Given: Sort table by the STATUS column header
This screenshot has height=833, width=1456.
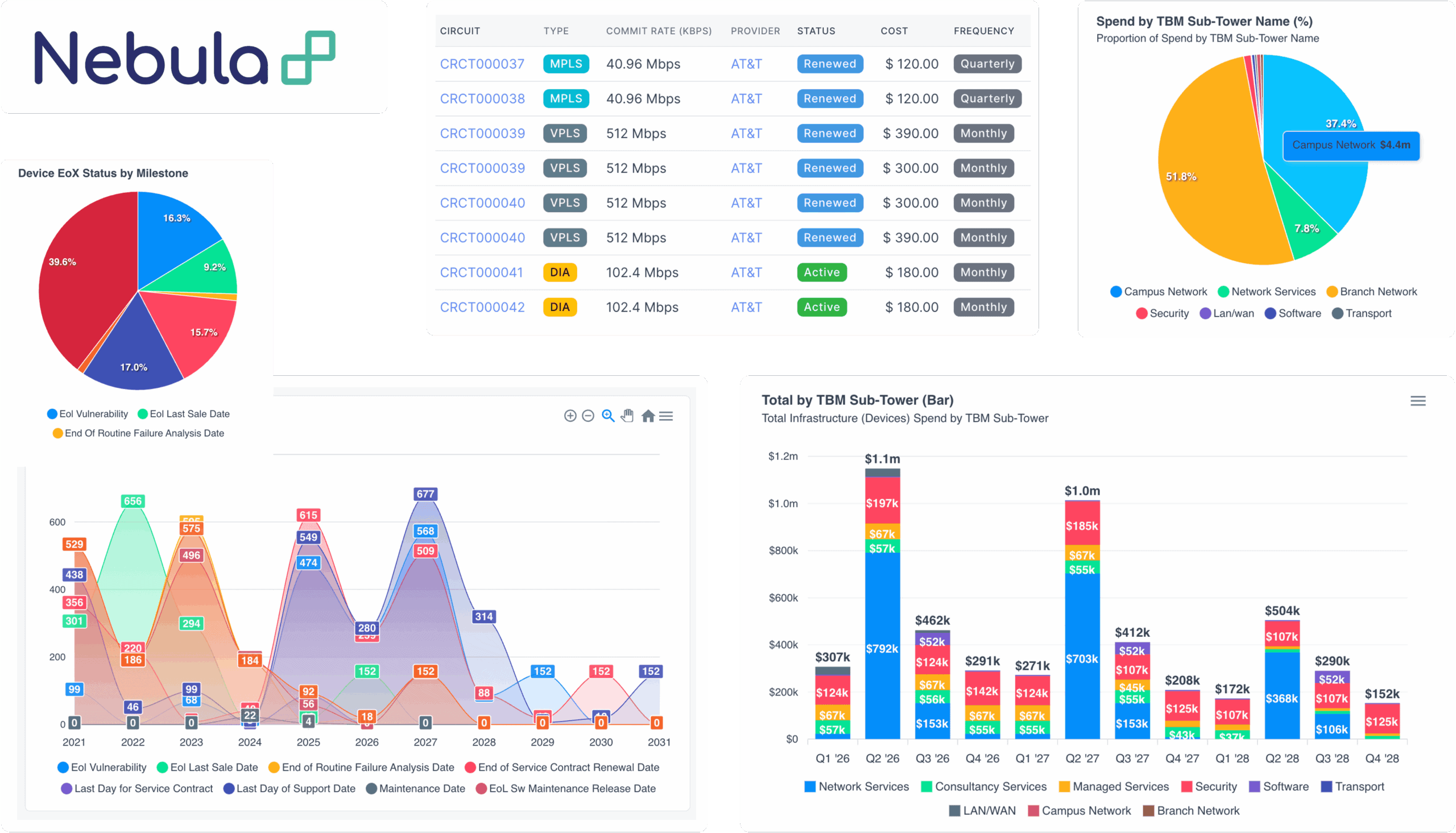Looking at the screenshot, I should pos(816,31).
